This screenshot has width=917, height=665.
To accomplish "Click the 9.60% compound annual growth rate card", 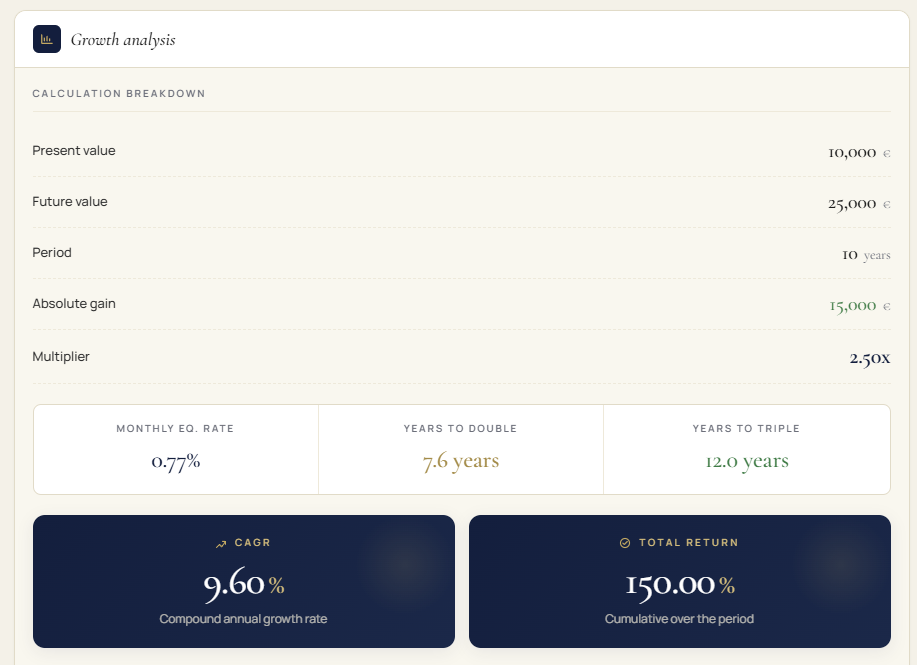I will click(244, 582).
